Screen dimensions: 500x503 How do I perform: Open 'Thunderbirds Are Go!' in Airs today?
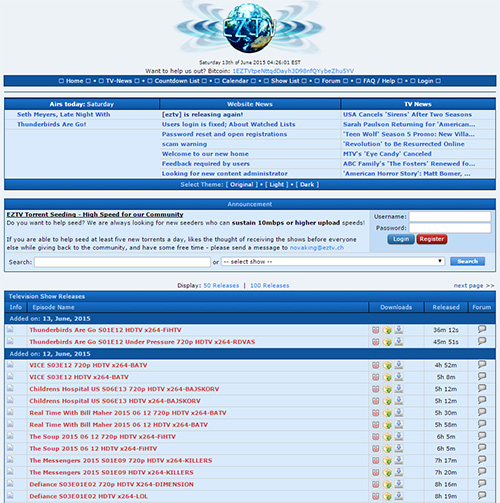(52, 124)
